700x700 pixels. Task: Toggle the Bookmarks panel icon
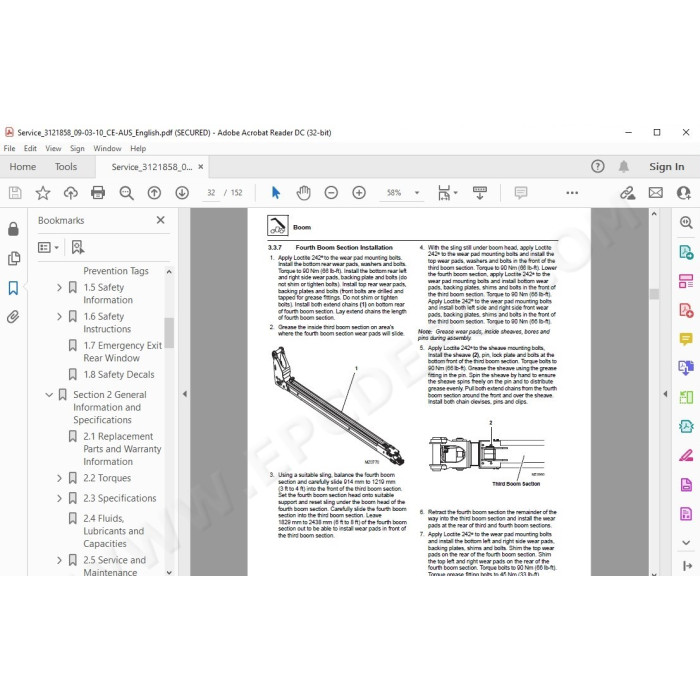(13, 288)
